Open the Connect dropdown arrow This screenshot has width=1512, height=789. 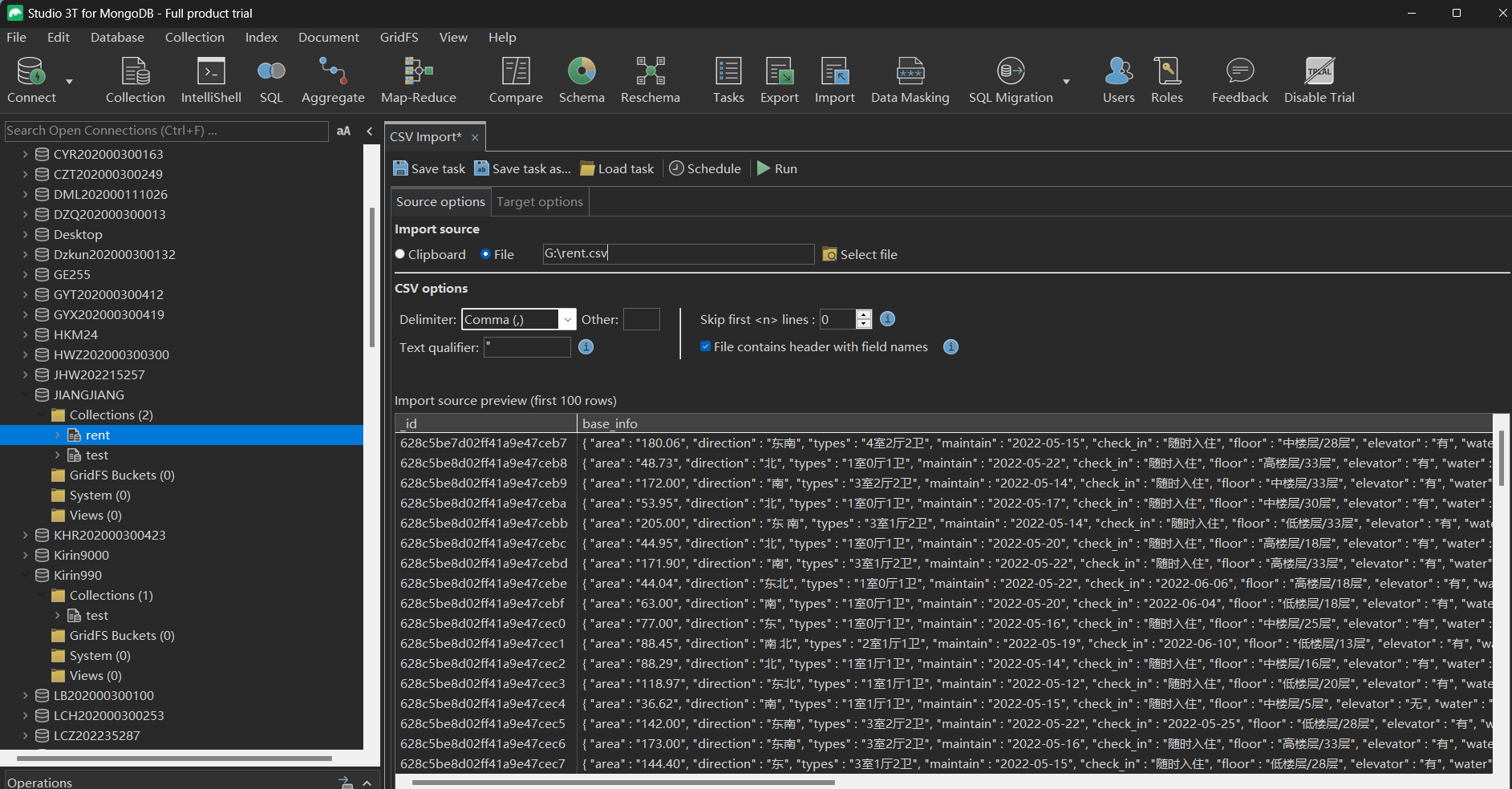[x=69, y=81]
